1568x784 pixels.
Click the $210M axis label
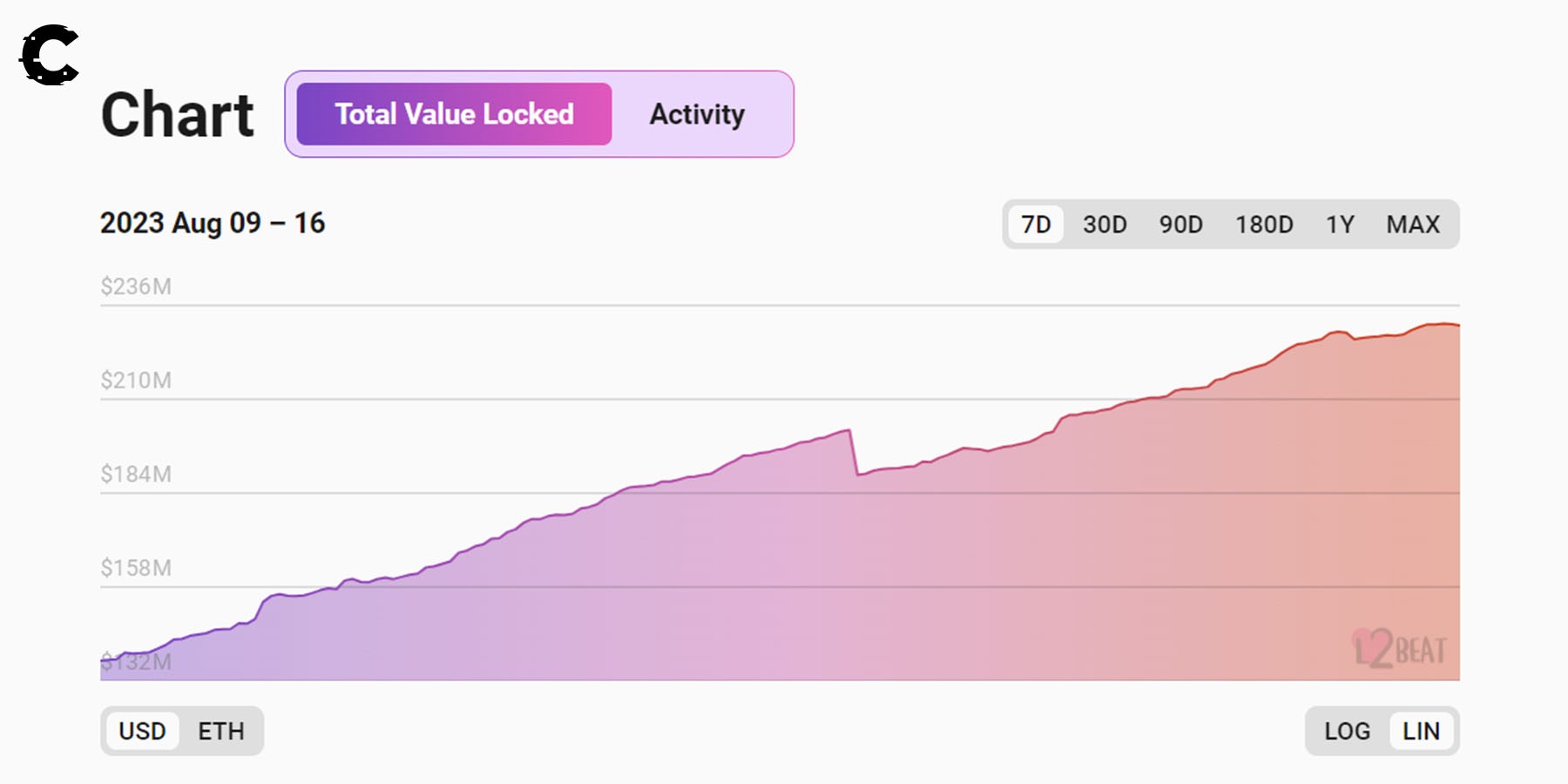[x=136, y=381]
